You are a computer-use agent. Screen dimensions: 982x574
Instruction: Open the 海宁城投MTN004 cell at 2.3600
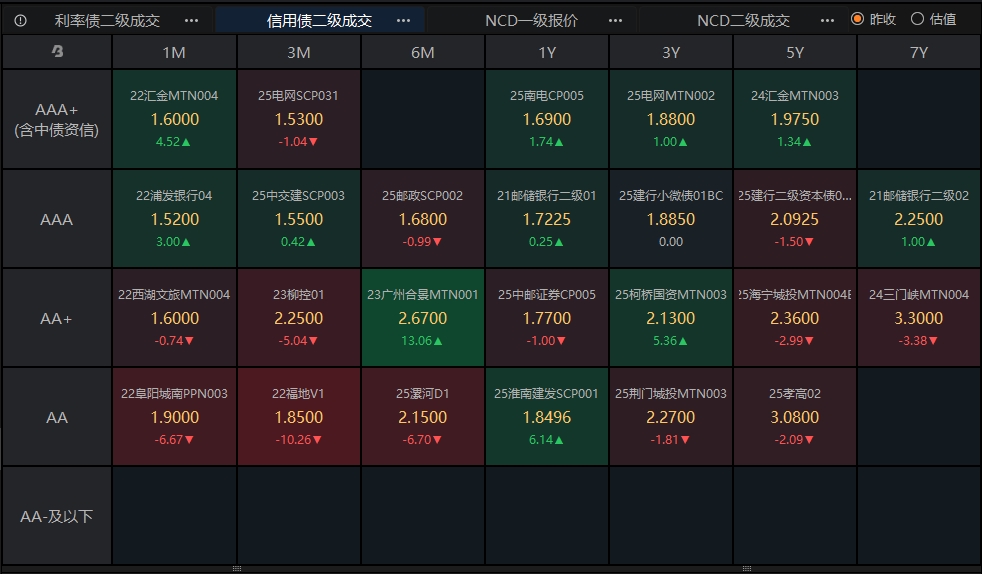point(795,318)
